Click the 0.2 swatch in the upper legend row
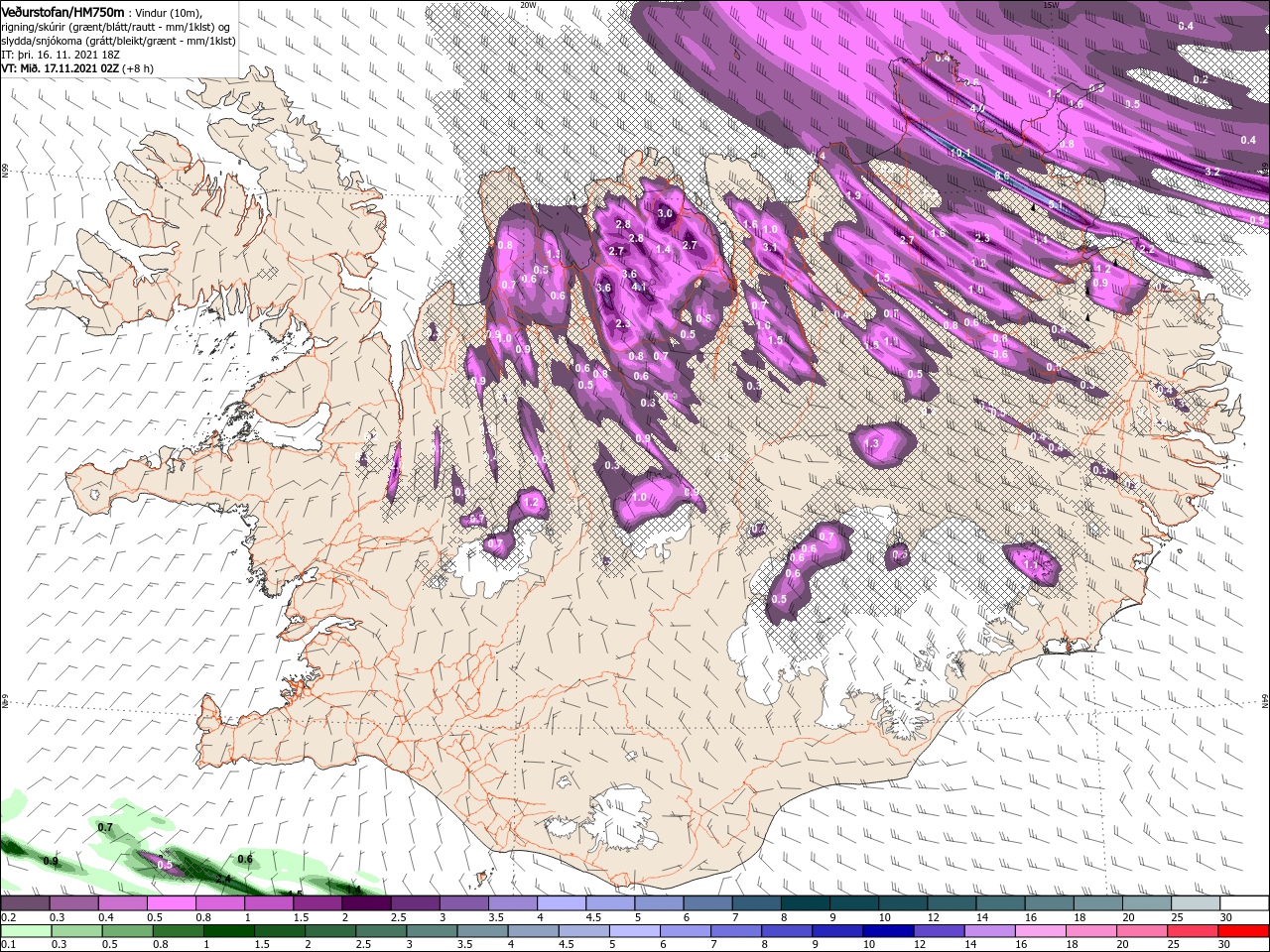This screenshot has width=1270, height=952. pos(25,903)
